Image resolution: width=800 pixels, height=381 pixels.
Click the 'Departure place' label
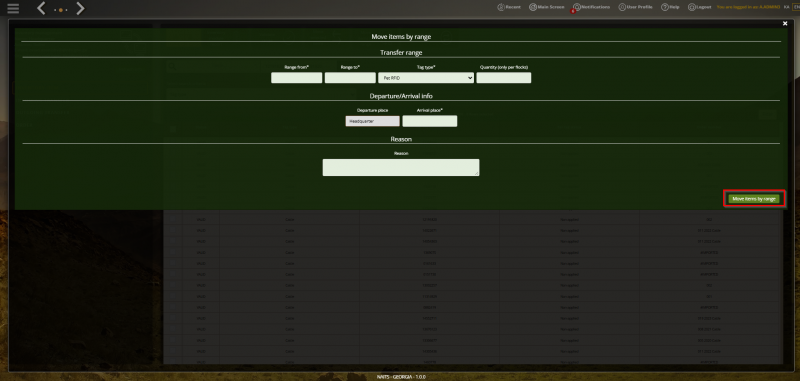tap(372, 110)
